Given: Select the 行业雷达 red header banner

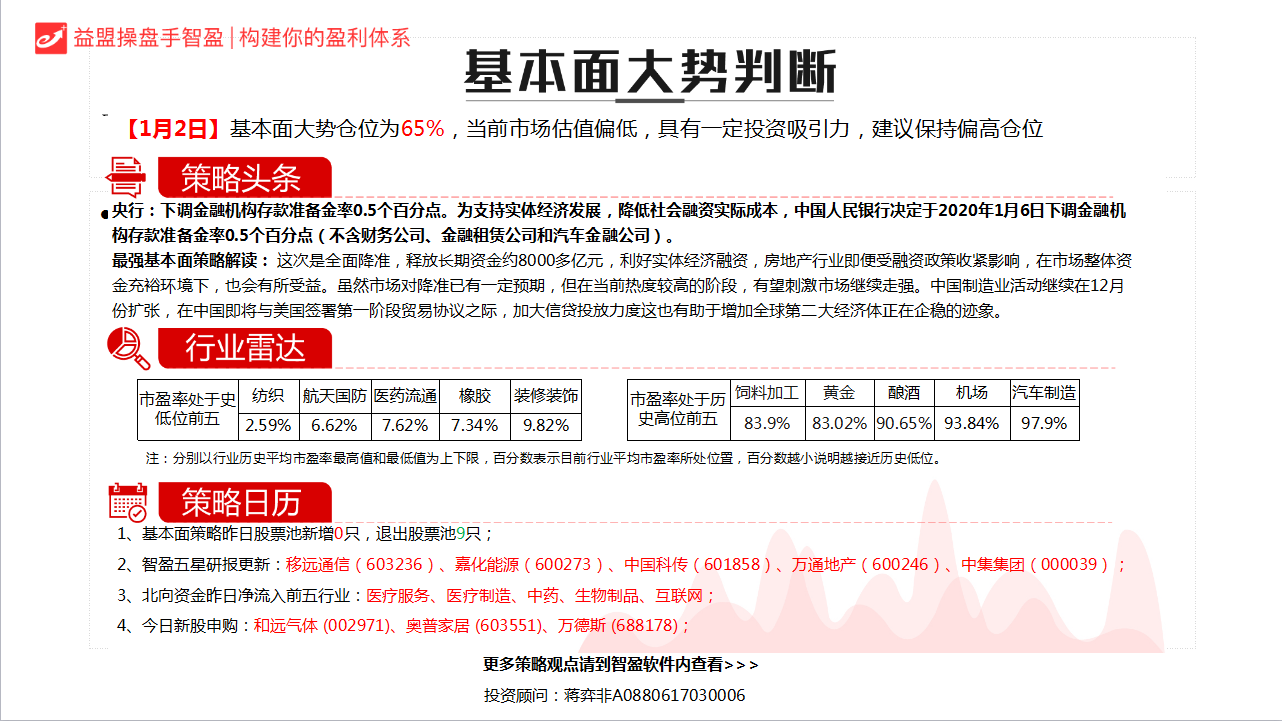Looking at the screenshot, I should (244, 348).
